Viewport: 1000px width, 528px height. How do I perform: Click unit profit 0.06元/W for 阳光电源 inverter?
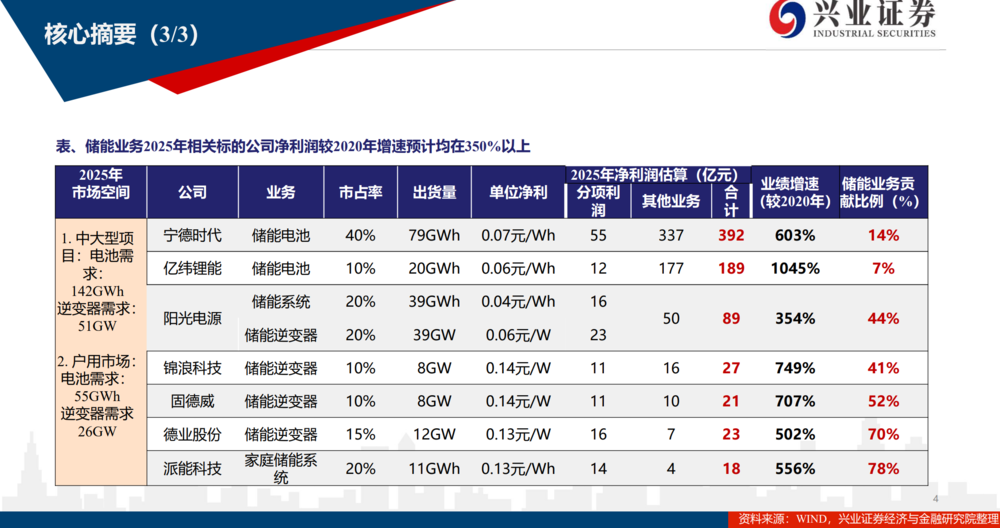pyautogui.click(x=518, y=335)
